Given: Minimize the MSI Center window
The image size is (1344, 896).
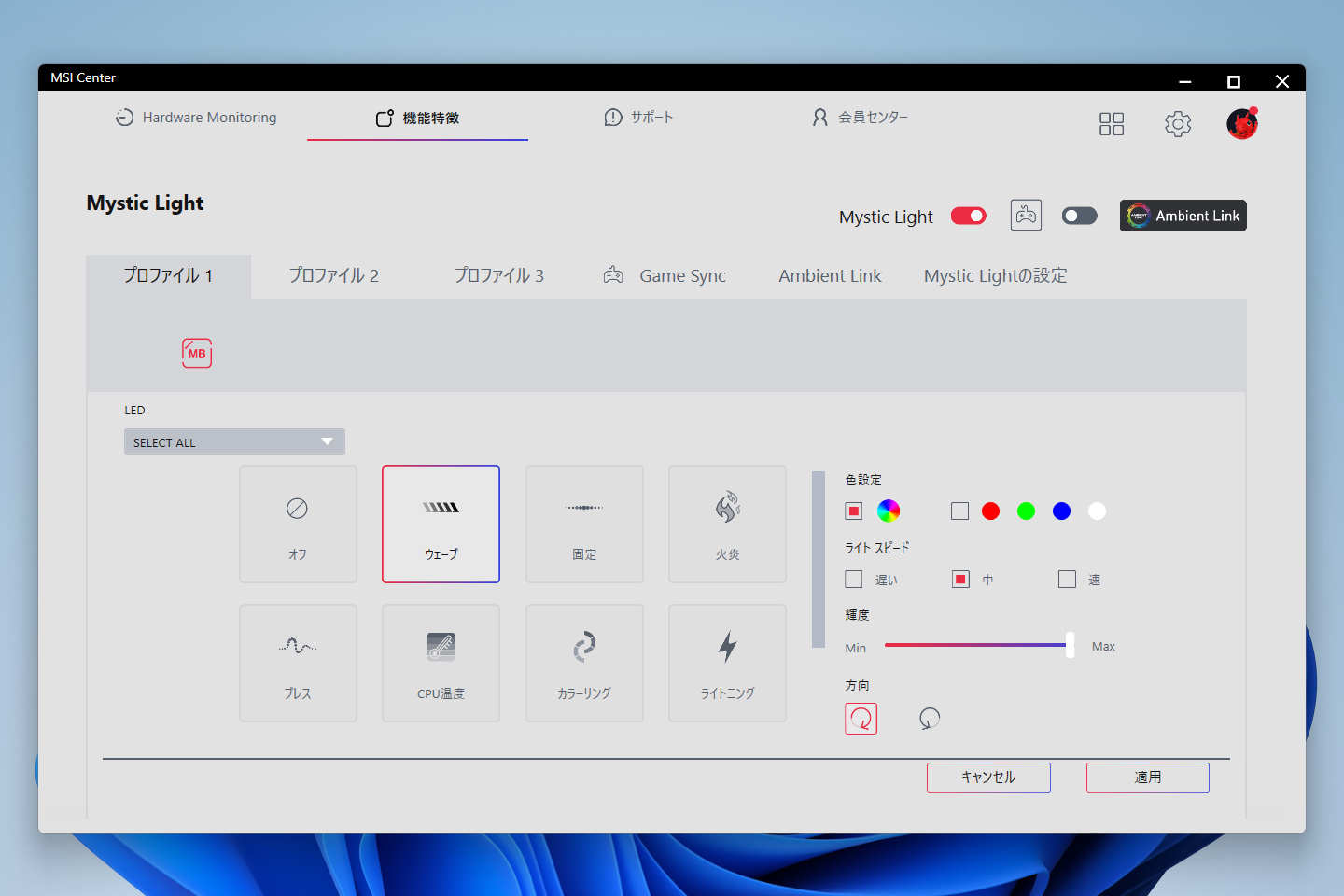Looking at the screenshot, I should [x=1185, y=81].
